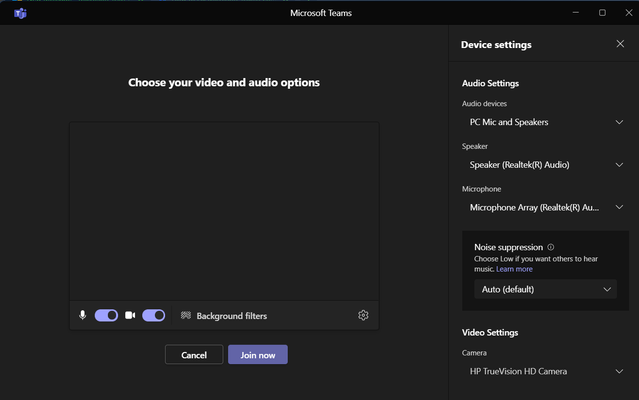Click the video preview area
Viewport: 639px width, 400px height.
click(x=224, y=211)
